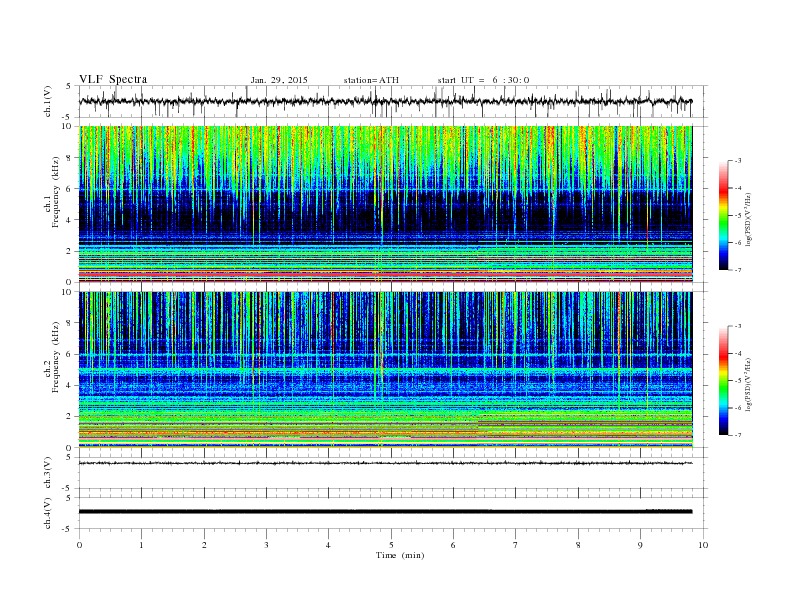
Task: Select the "start UT = 6 :30: 0" text
Action: point(483,80)
